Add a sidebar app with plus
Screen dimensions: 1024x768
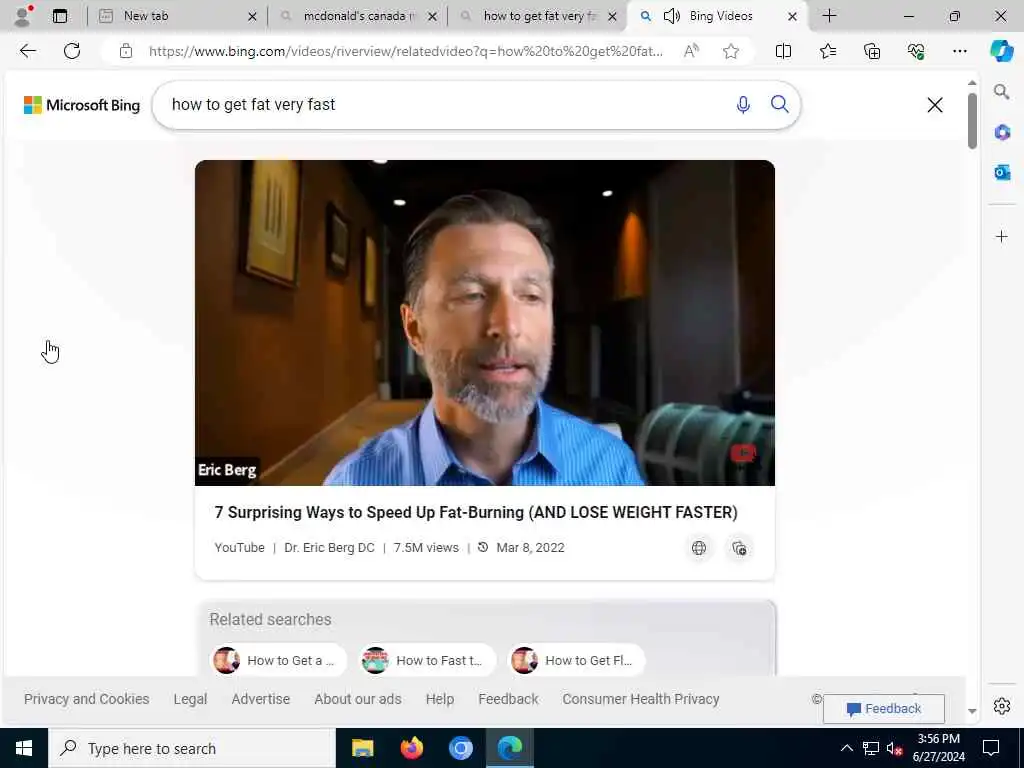coord(1002,236)
